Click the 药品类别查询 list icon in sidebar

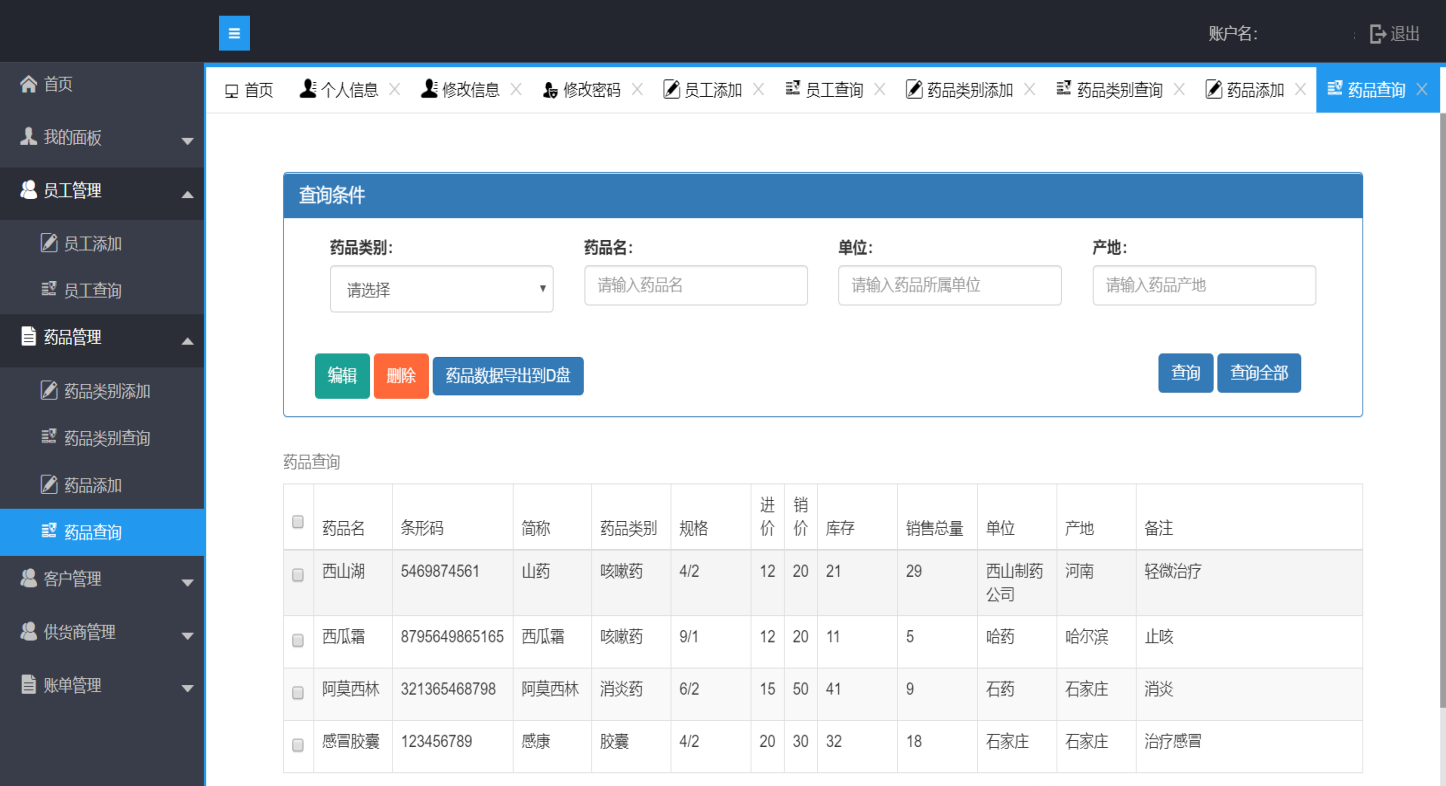(x=49, y=438)
